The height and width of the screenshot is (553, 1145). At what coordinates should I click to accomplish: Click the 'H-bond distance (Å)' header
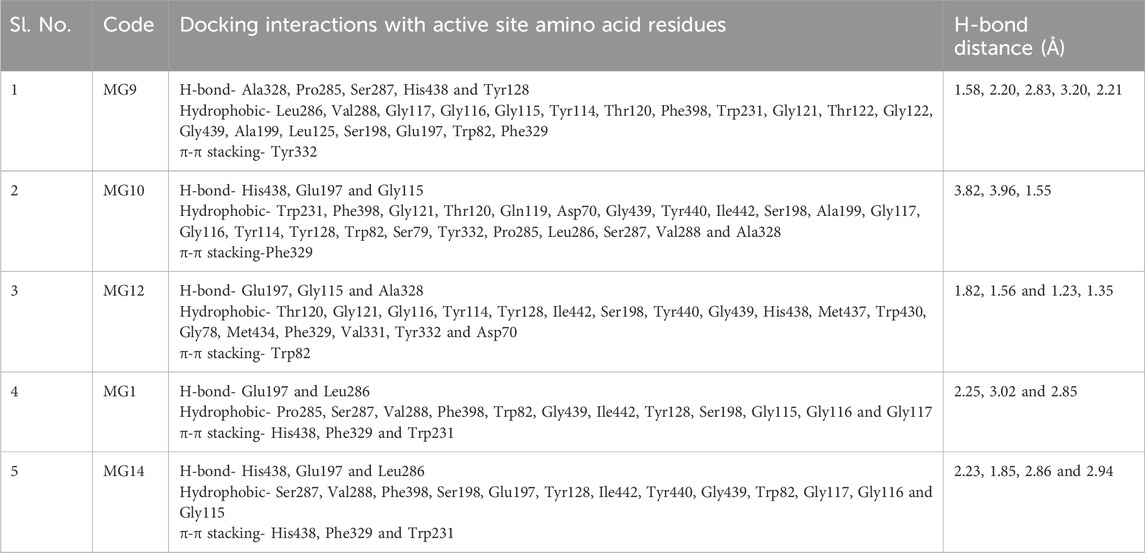1009,37
